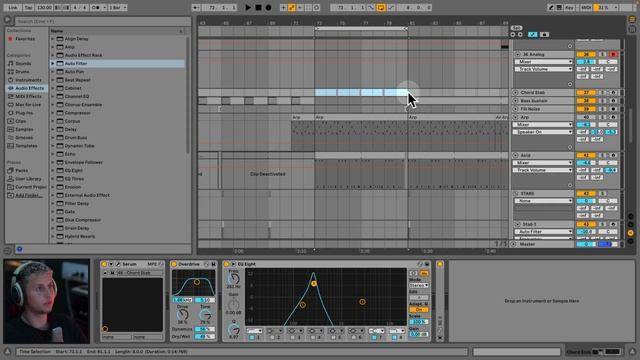Screen dimensions: 640x360
Task: Expand the Auto Filter folder
Action: [53, 63]
